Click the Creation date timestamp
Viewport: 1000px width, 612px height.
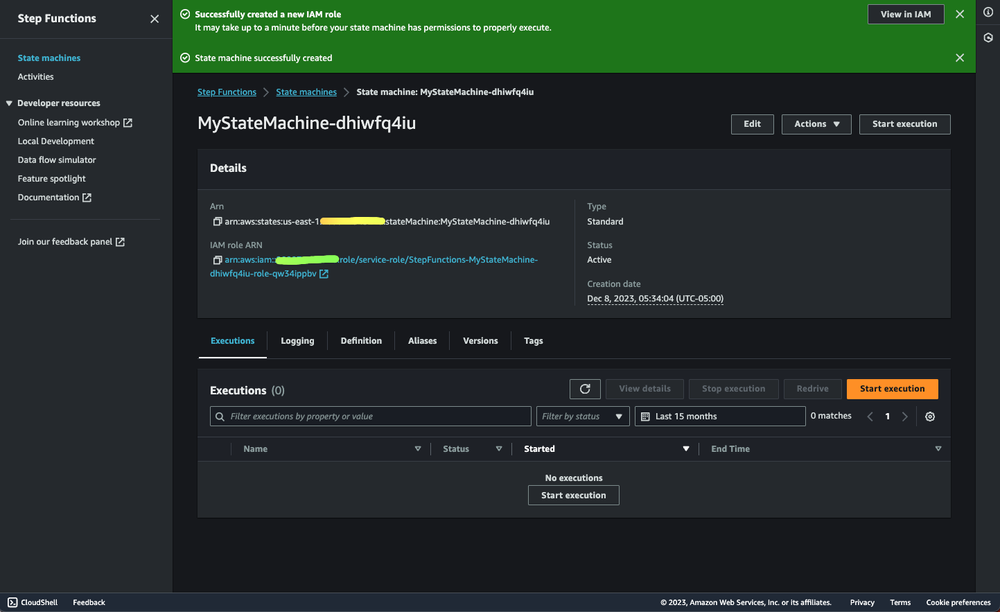(655, 298)
